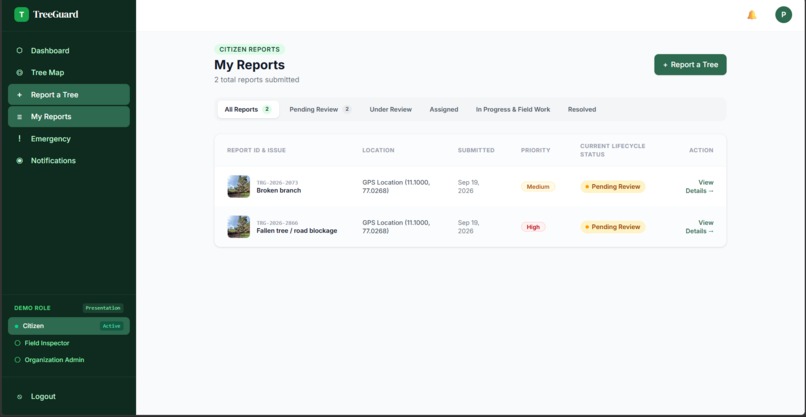Click the Medium priority badge
Screen dimensions: 806x417
[x=538, y=187]
